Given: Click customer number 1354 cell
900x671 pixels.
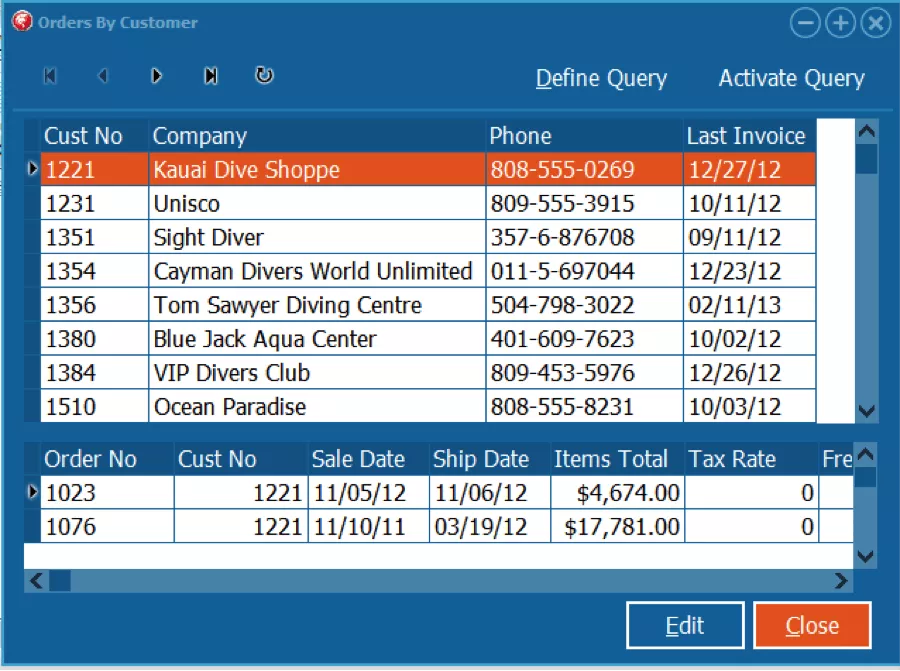Looking at the screenshot, I should pos(95,271).
